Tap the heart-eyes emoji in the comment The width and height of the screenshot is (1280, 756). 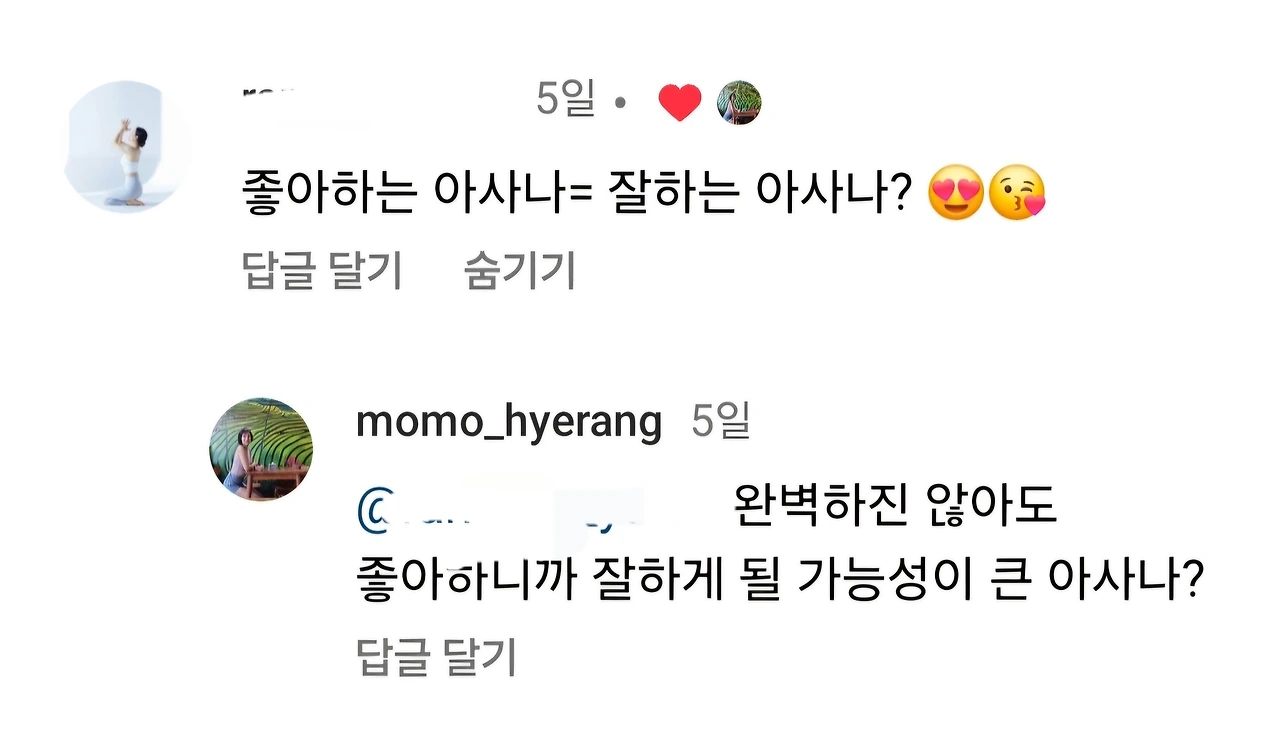[x=956, y=193]
